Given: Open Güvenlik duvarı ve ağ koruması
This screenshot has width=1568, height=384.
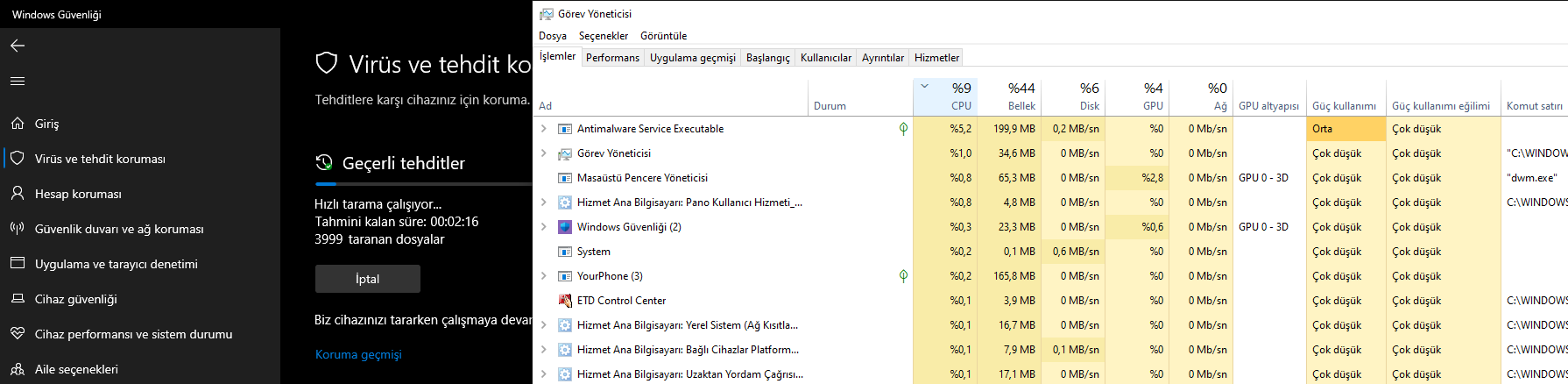Looking at the screenshot, I should [140, 229].
